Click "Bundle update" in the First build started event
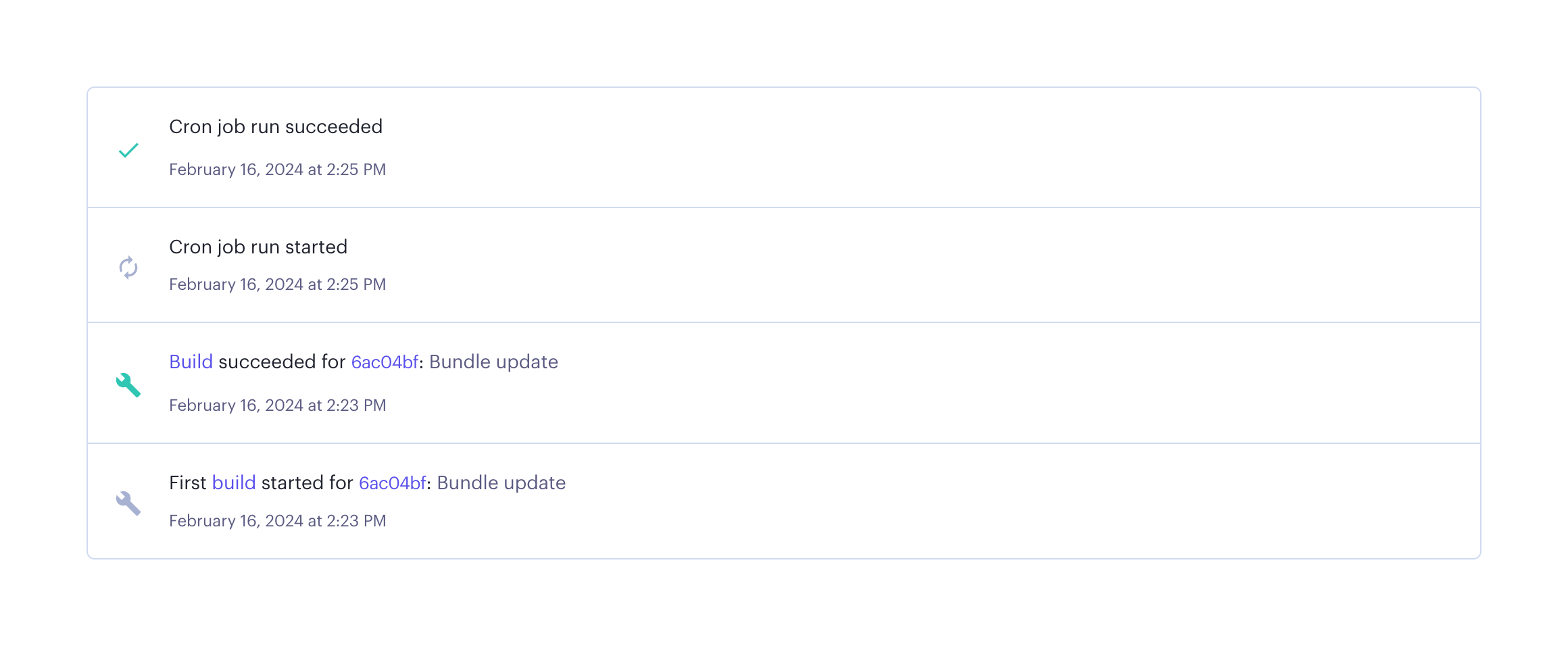The width and height of the screenshot is (1568, 646). point(501,483)
